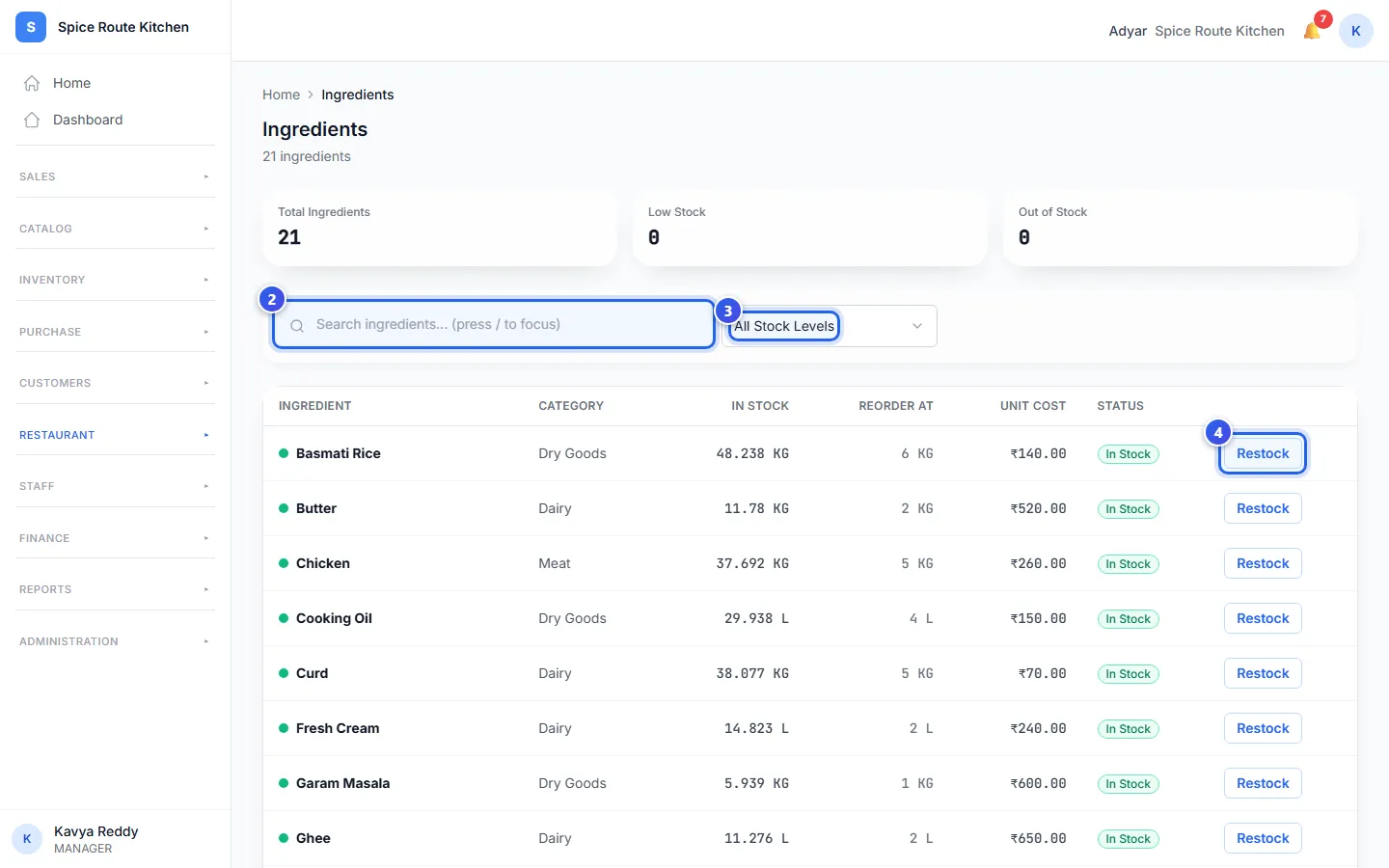
Task: Open the All Stock Levels dropdown
Action: (x=830, y=326)
